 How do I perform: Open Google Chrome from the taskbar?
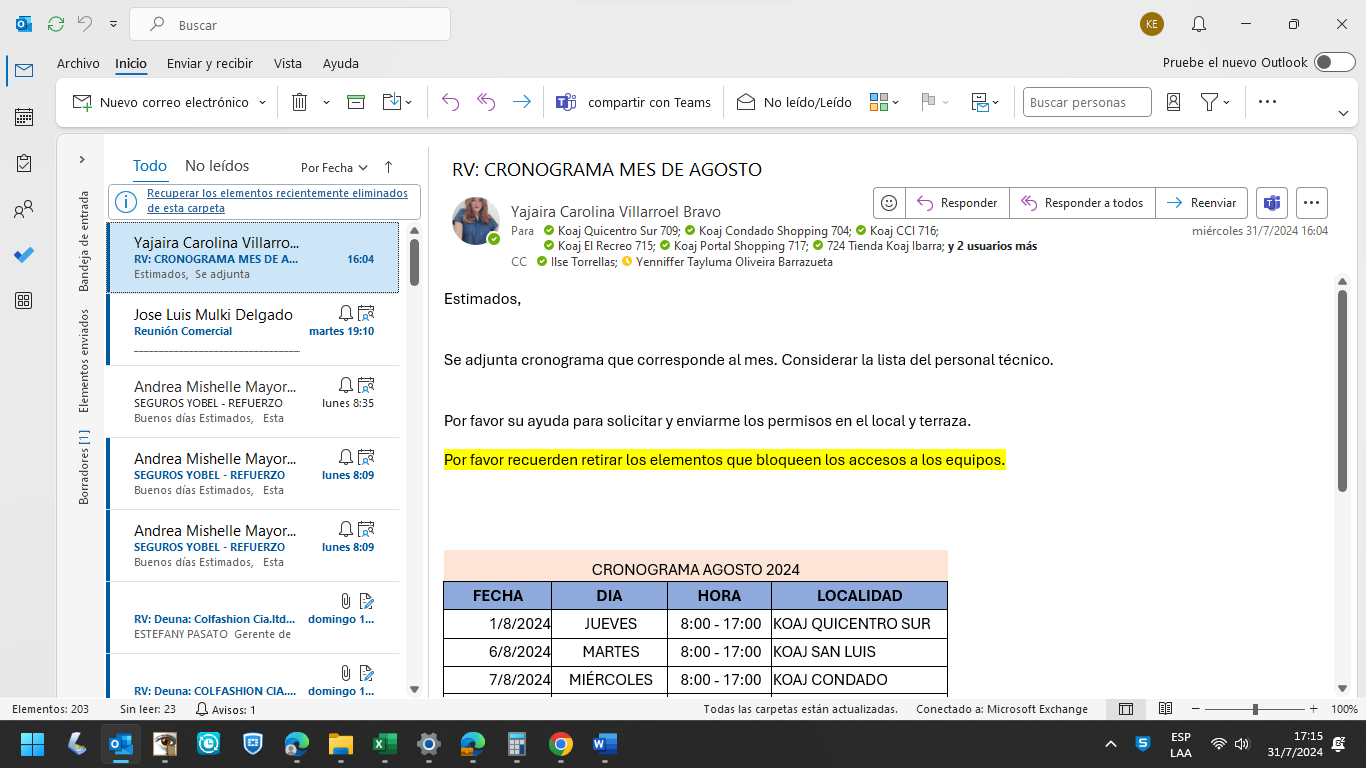[x=561, y=744]
